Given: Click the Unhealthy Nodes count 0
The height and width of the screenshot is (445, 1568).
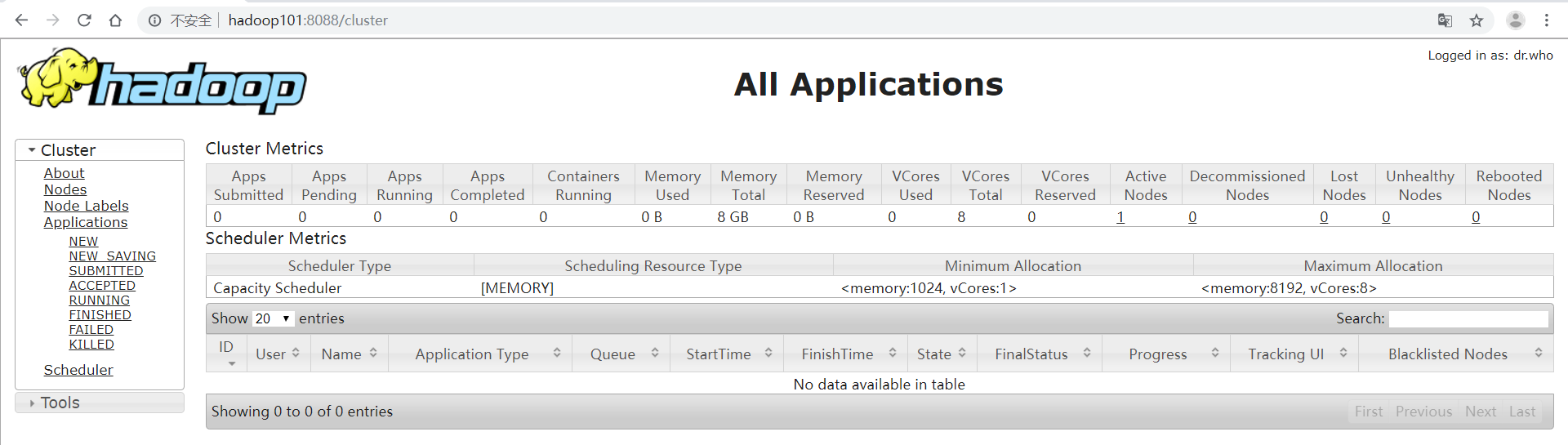Looking at the screenshot, I should (1386, 217).
